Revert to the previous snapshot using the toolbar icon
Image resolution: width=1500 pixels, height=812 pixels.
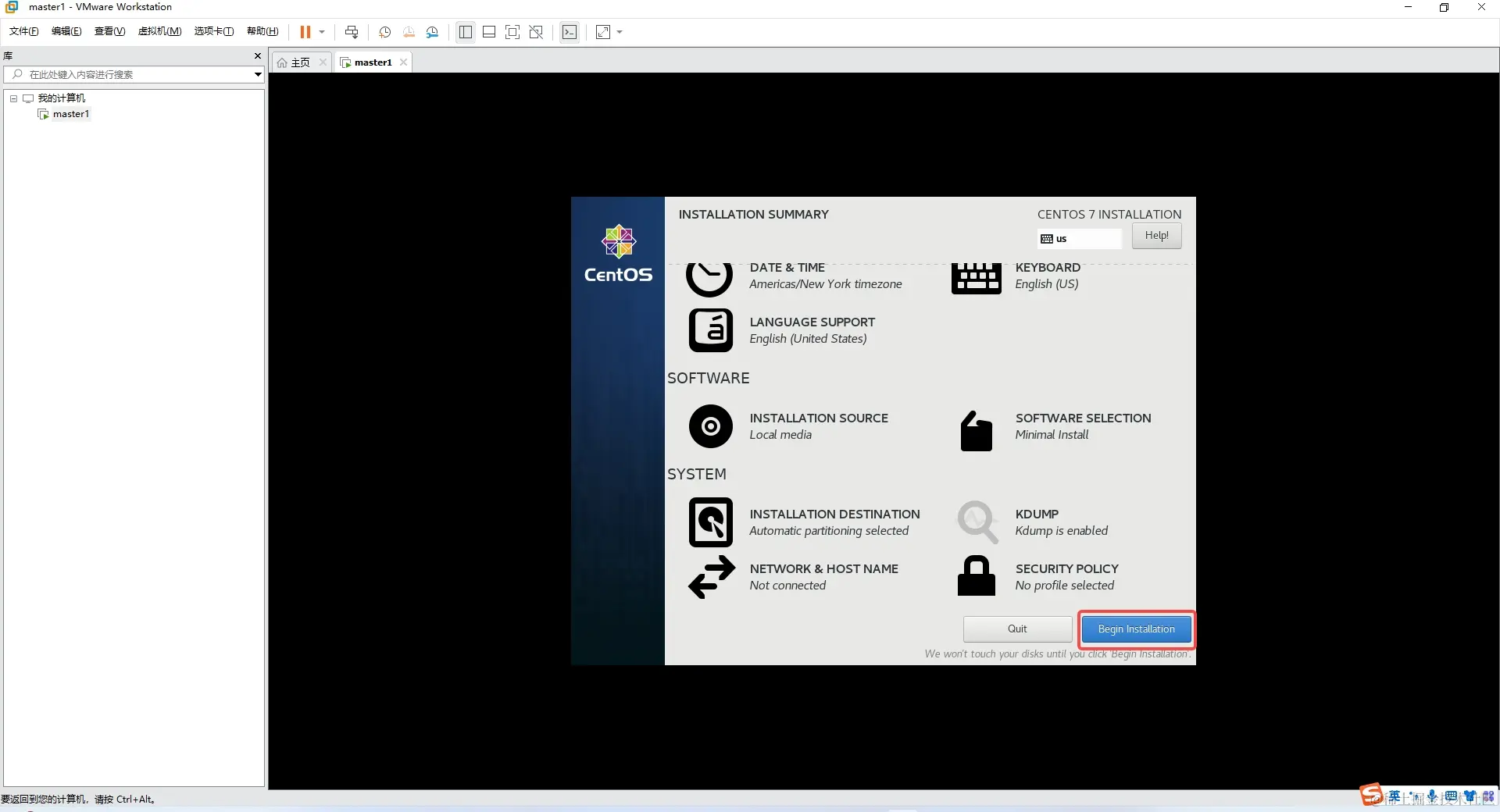[409, 32]
